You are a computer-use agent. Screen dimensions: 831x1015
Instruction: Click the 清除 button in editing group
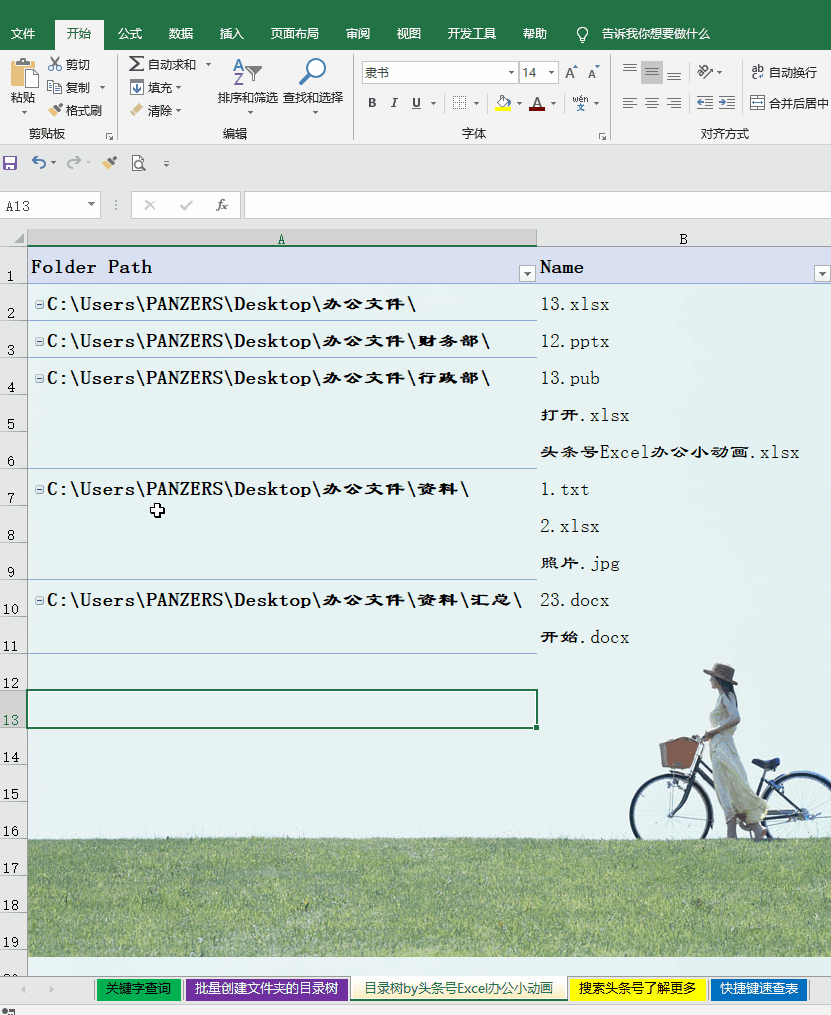158,110
